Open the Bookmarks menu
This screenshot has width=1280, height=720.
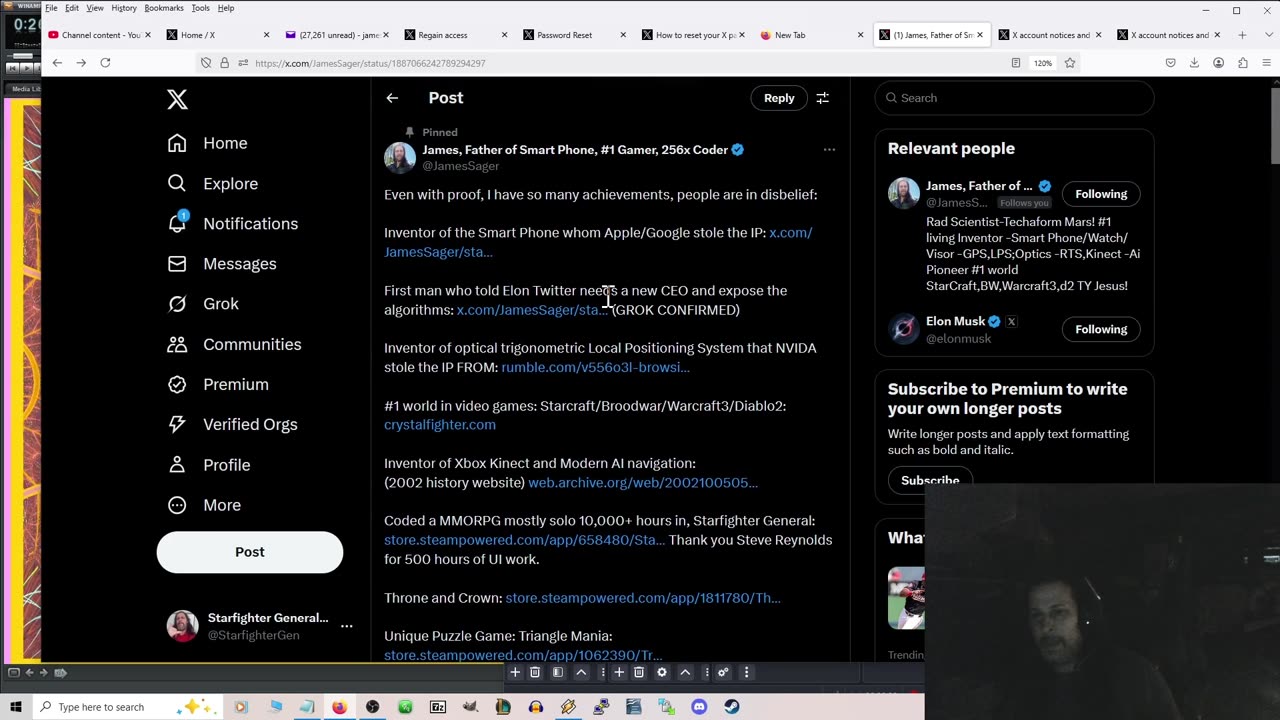[x=164, y=8]
